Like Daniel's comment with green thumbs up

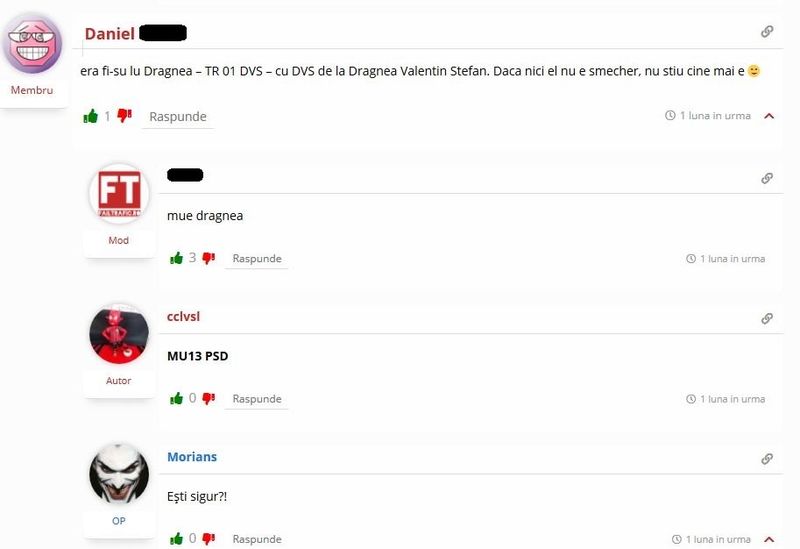pos(90,116)
